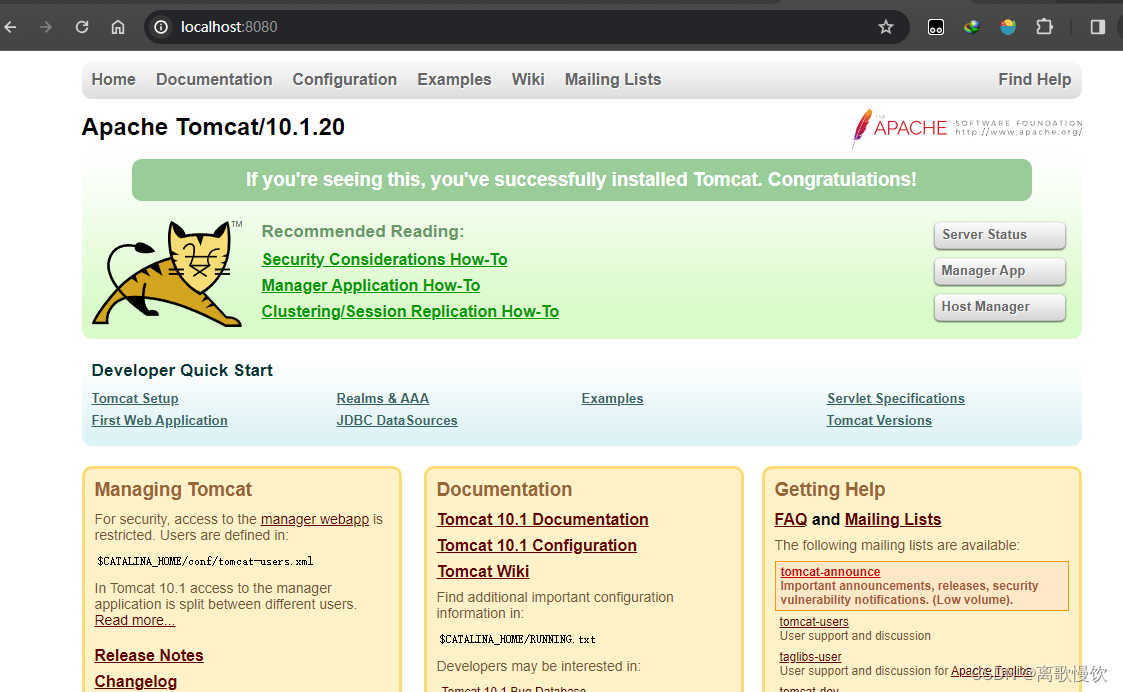
Task: Open the Home navigation item
Action: tap(113, 80)
